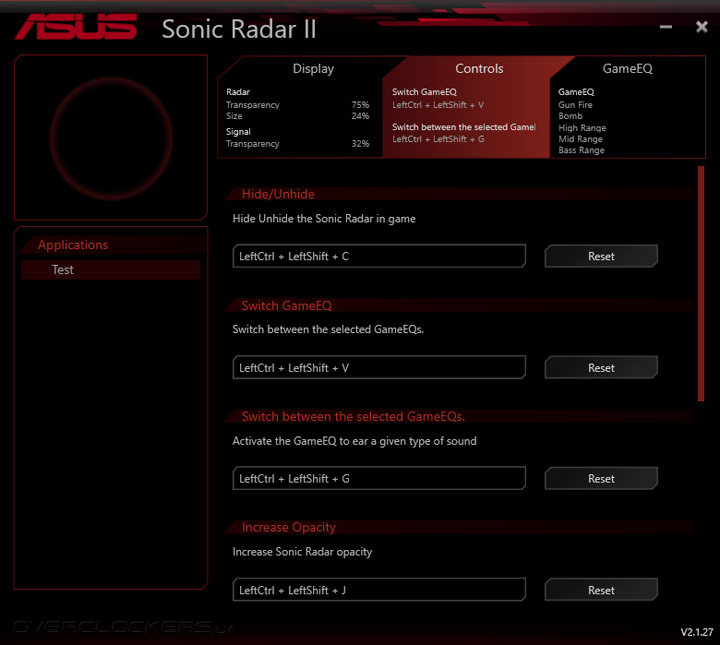Close the Sonic Radar II window
The image size is (720, 645).
point(702,27)
